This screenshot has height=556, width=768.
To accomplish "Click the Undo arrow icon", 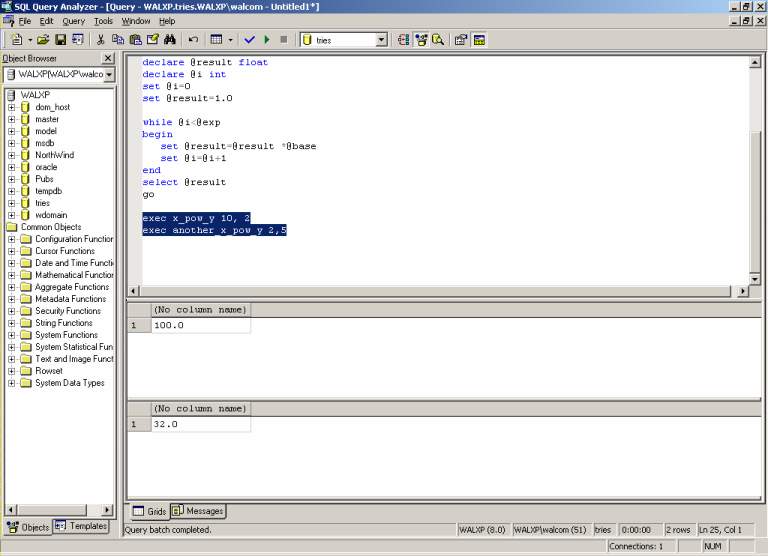I will click(193, 40).
